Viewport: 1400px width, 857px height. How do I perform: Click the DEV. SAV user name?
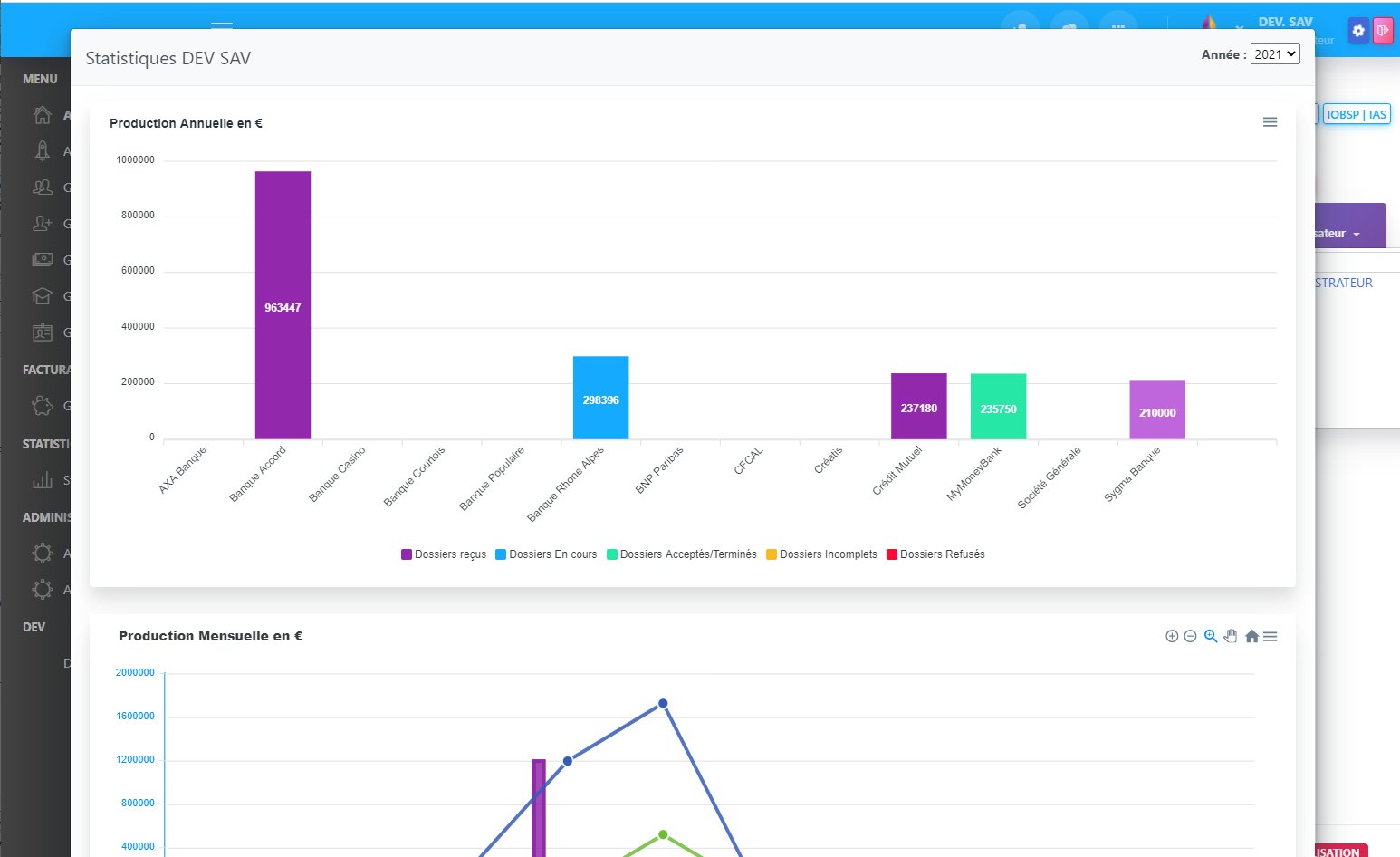click(1285, 22)
